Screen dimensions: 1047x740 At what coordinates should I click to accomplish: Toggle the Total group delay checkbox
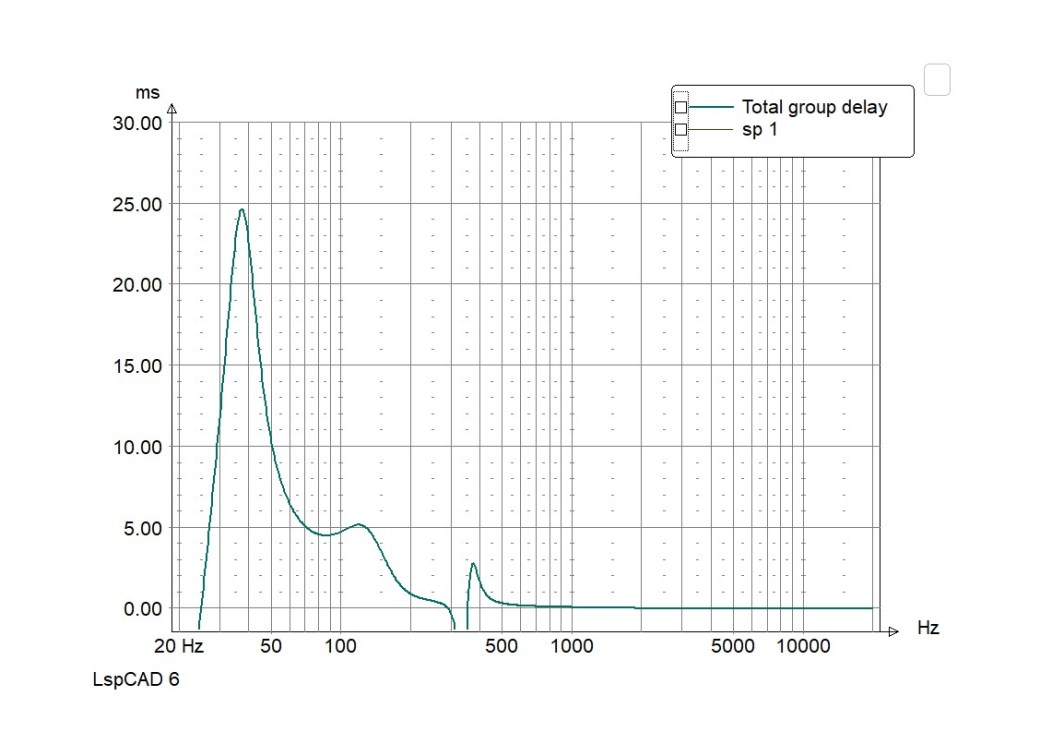(680, 108)
